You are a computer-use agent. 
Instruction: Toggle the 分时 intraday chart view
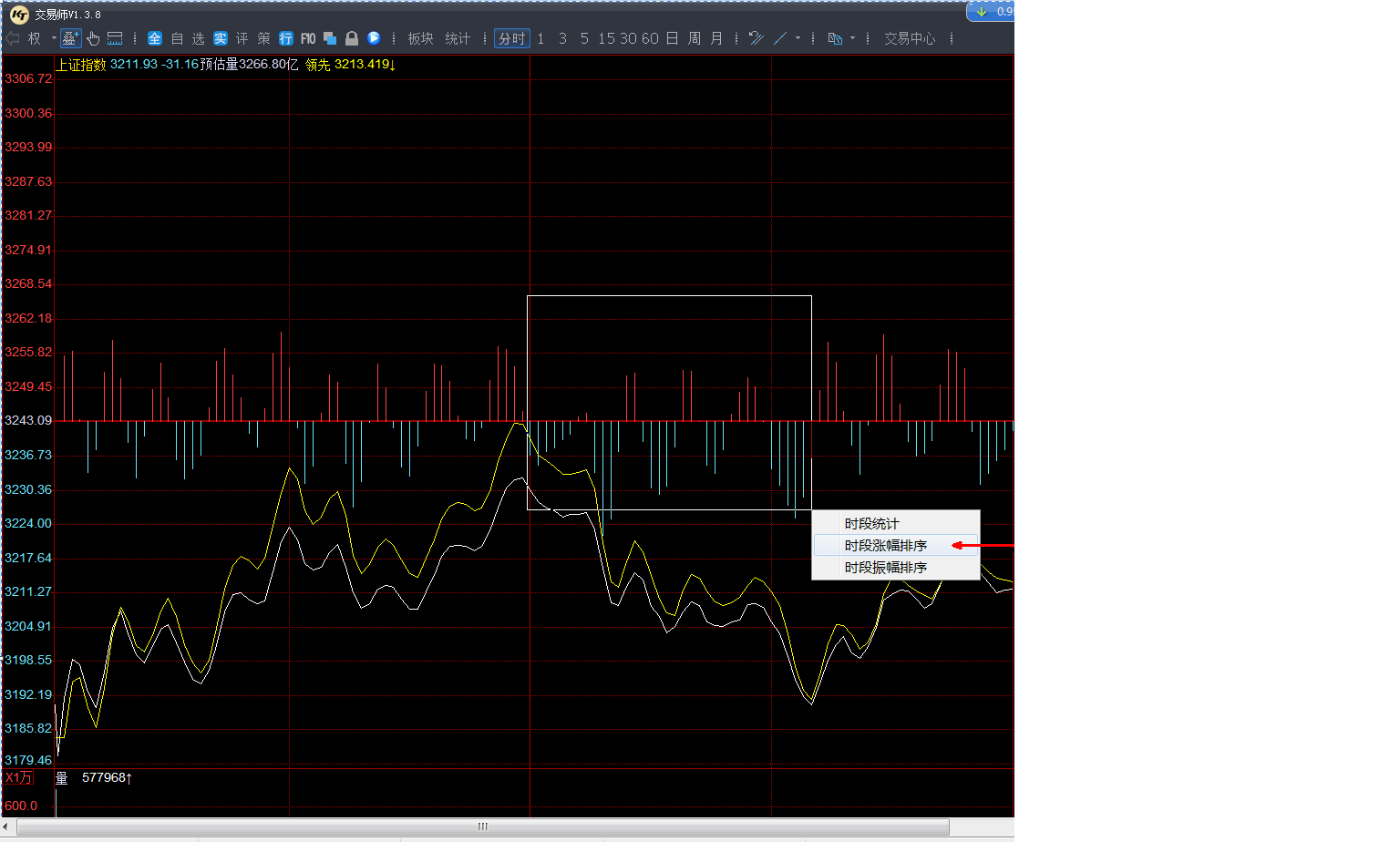(511, 38)
